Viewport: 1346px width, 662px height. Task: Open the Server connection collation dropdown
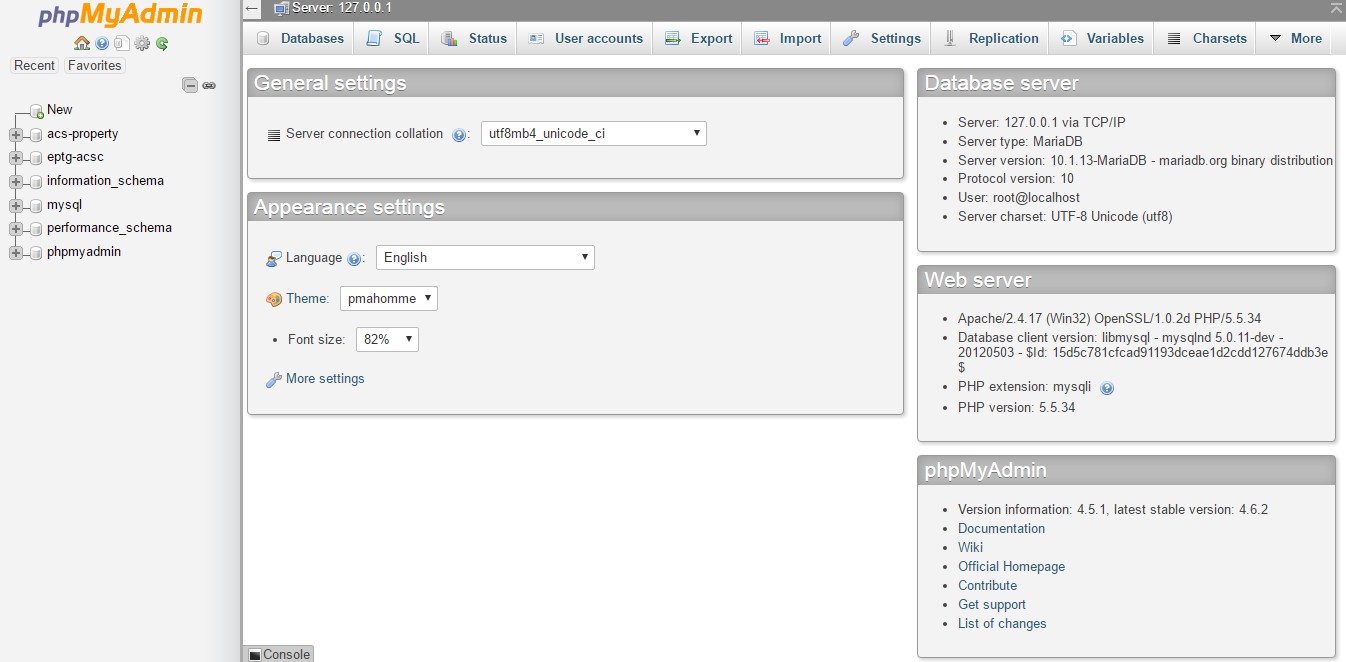click(593, 133)
